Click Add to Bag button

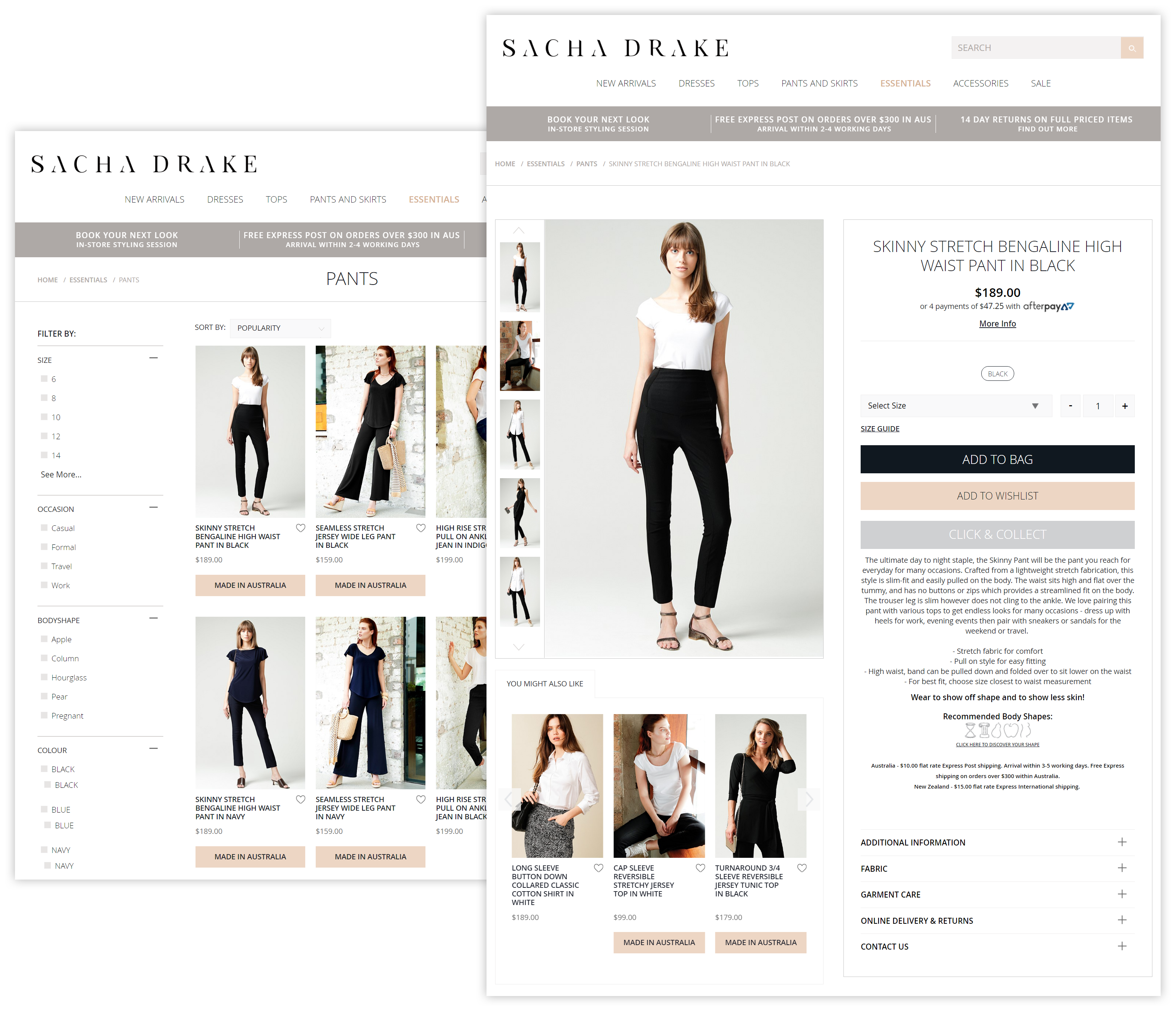click(x=998, y=459)
